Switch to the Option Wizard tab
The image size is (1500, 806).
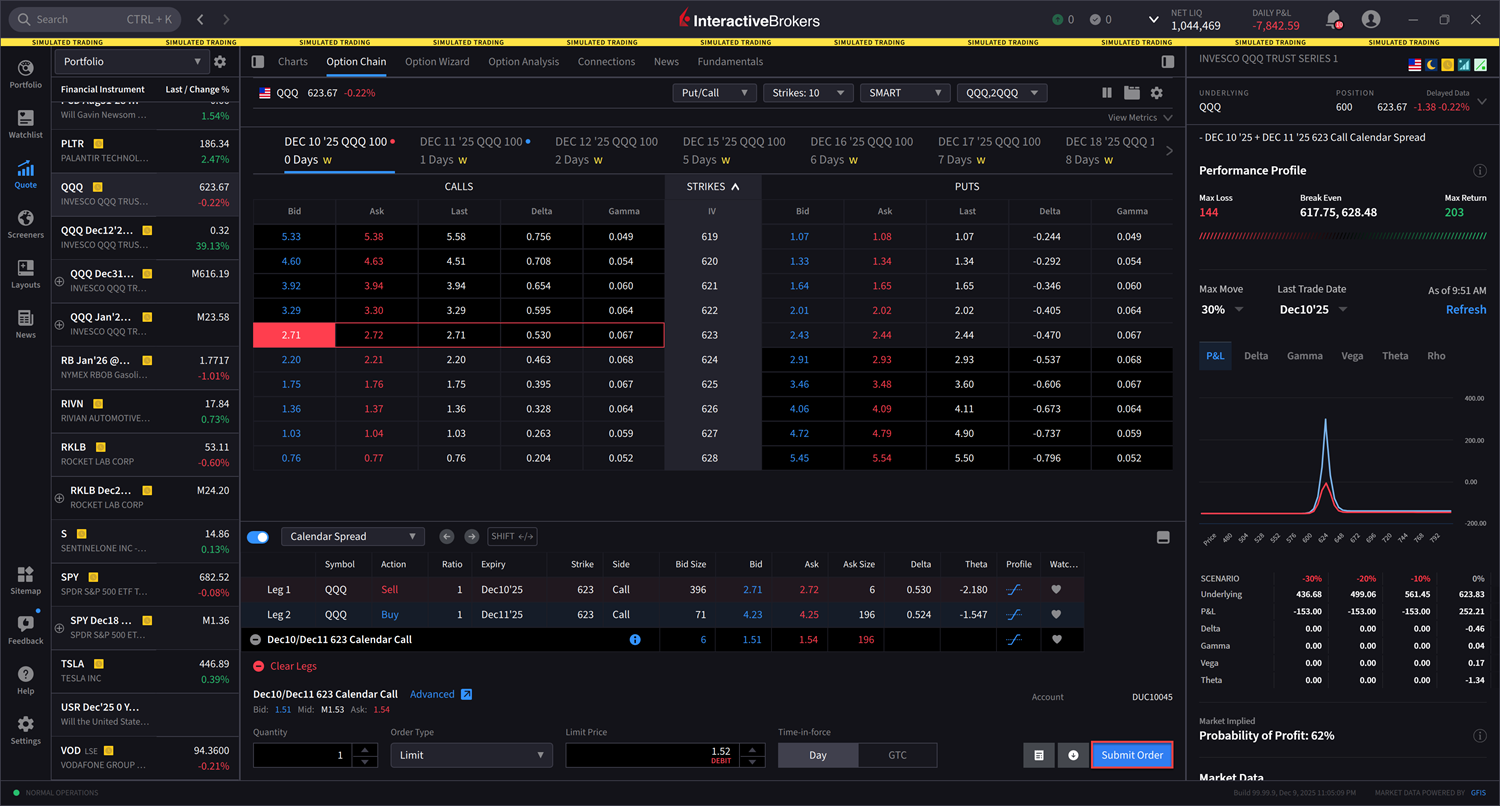click(437, 61)
